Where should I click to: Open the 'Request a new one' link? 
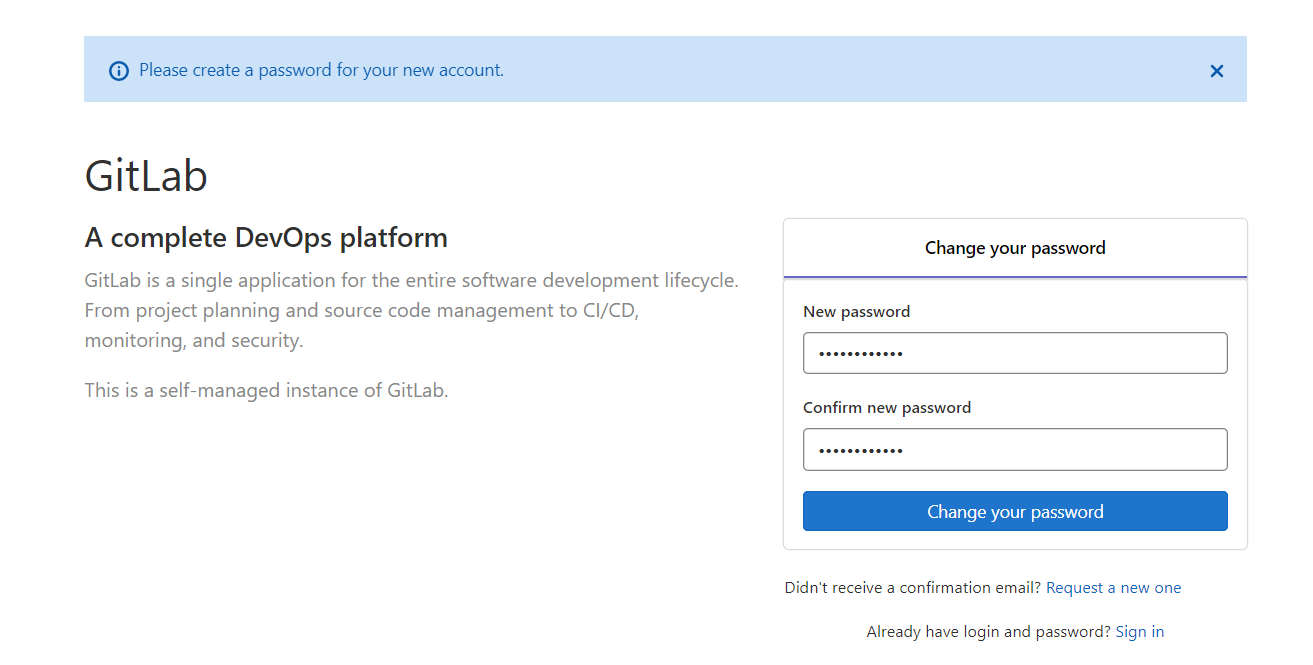point(1113,588)
